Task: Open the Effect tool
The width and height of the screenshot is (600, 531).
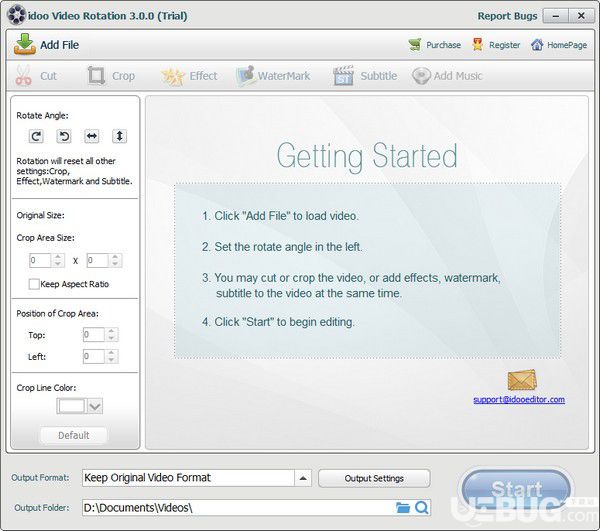Action: [173, 76]
